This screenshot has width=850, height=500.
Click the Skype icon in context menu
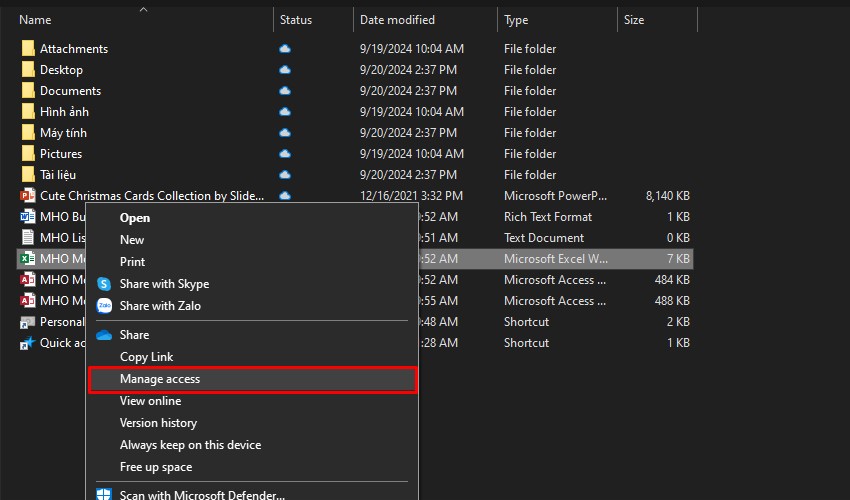[104, 284]
